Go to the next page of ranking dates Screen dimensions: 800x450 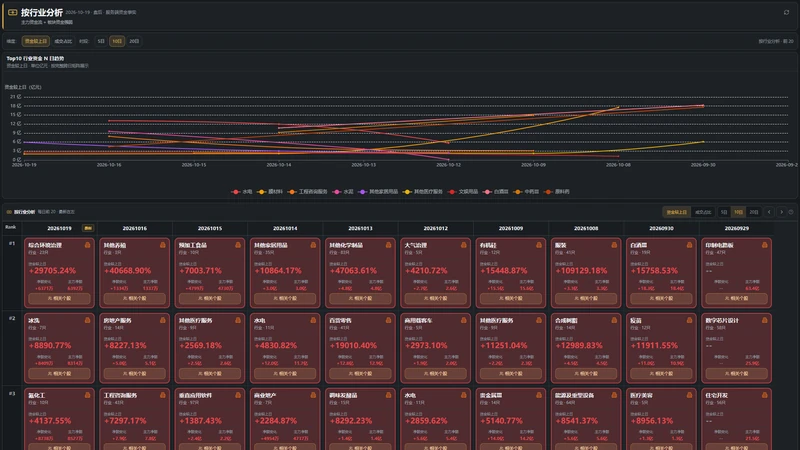[781, 212]
